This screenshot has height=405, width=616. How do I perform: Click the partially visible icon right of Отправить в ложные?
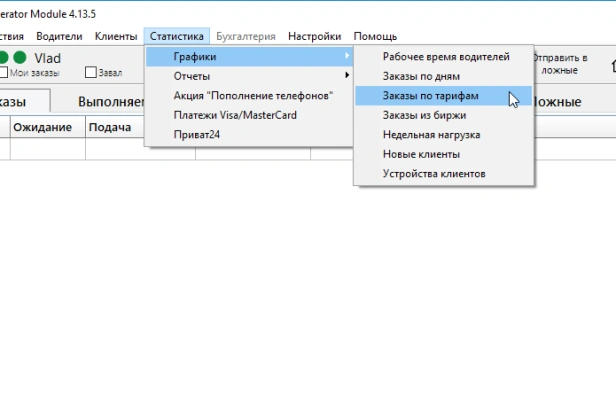612,66
